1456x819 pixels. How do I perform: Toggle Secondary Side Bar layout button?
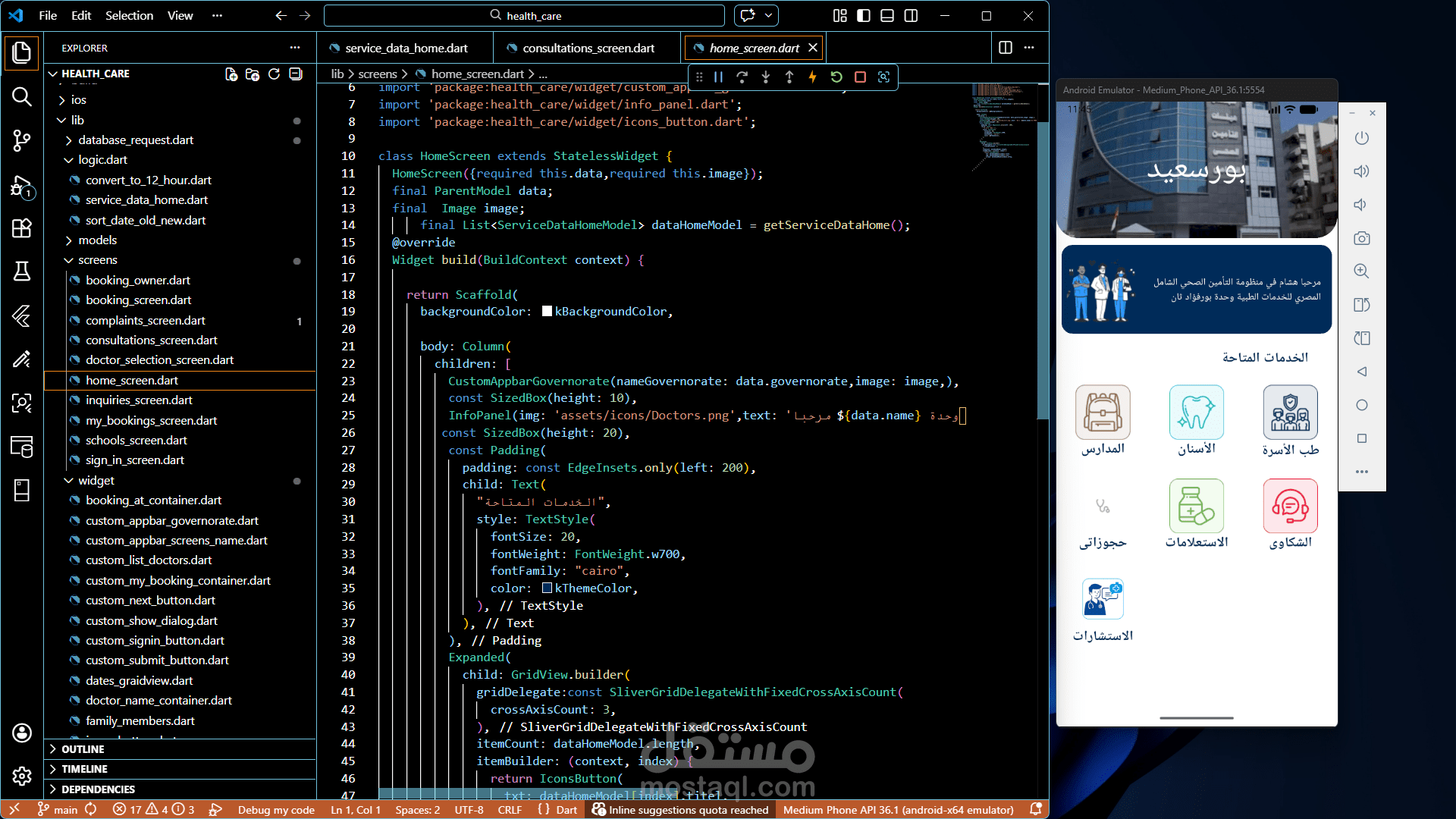[911, 16]
